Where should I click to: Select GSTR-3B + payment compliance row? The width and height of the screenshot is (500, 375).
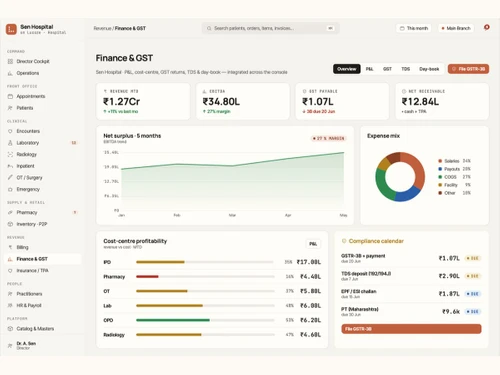tap(411, 258)
